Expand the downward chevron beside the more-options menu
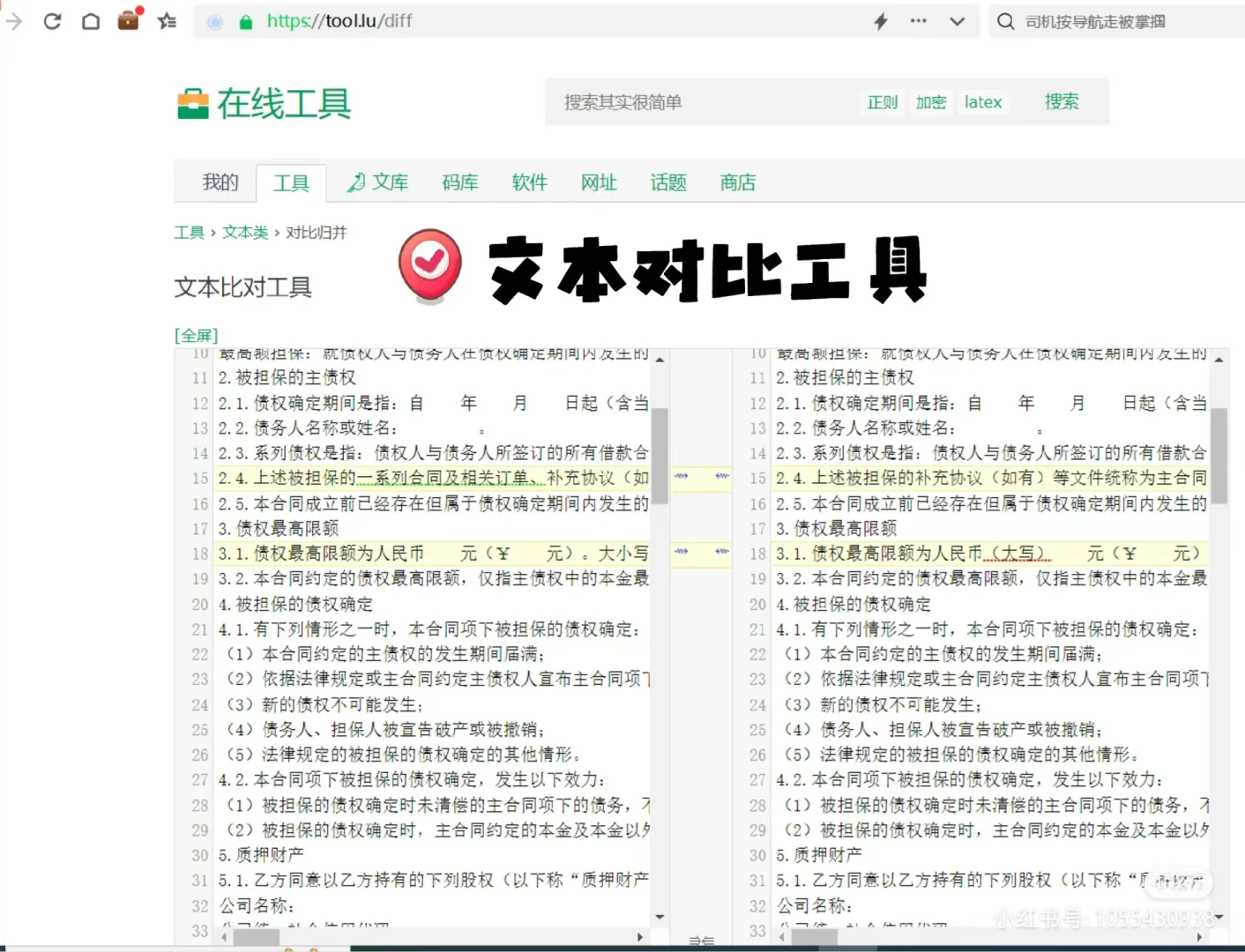The width and height of the screenshot is (1245, 952). [x=957, y=21]
